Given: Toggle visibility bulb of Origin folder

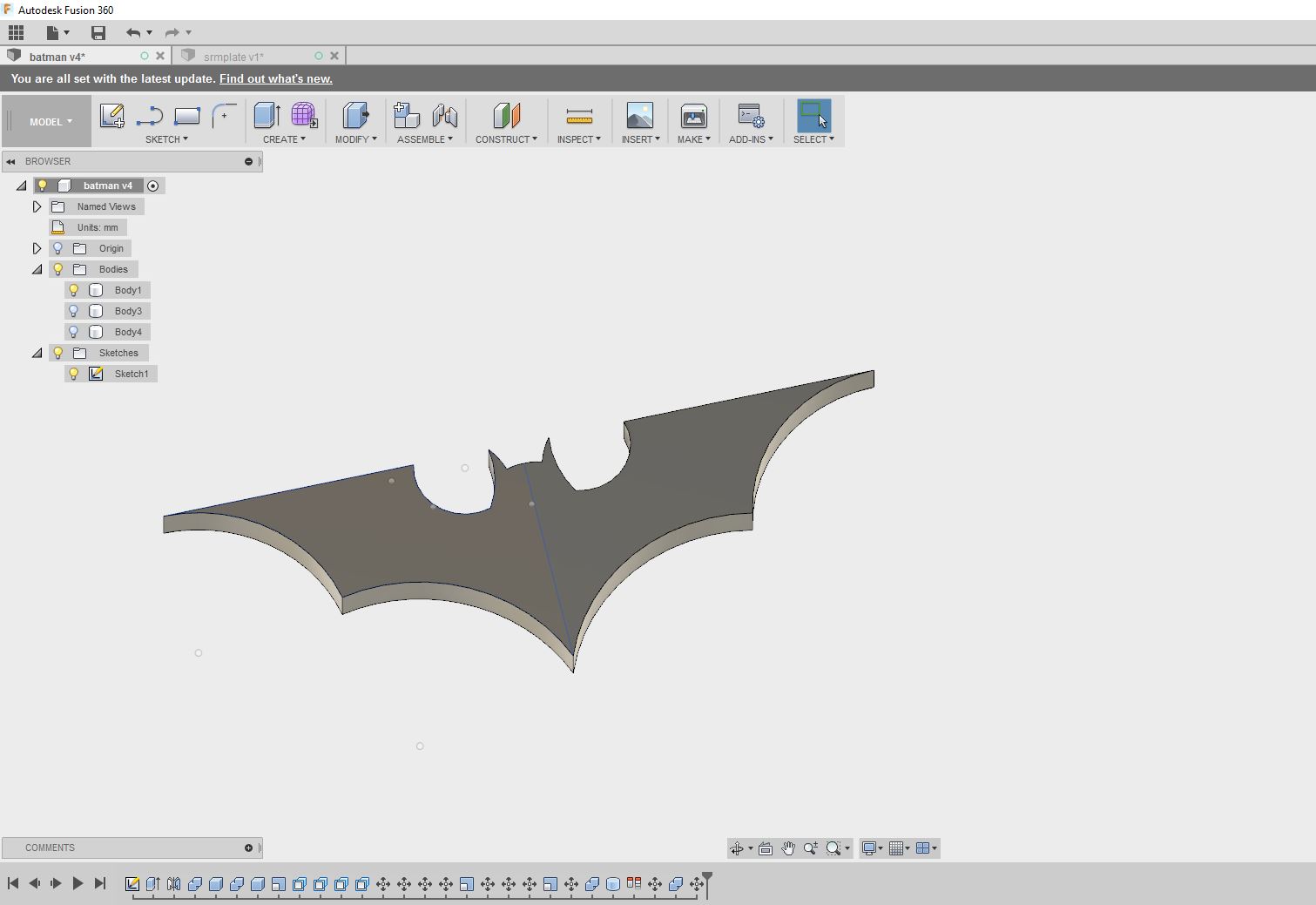Looking at the screenshot, I should tap(58, 248).
